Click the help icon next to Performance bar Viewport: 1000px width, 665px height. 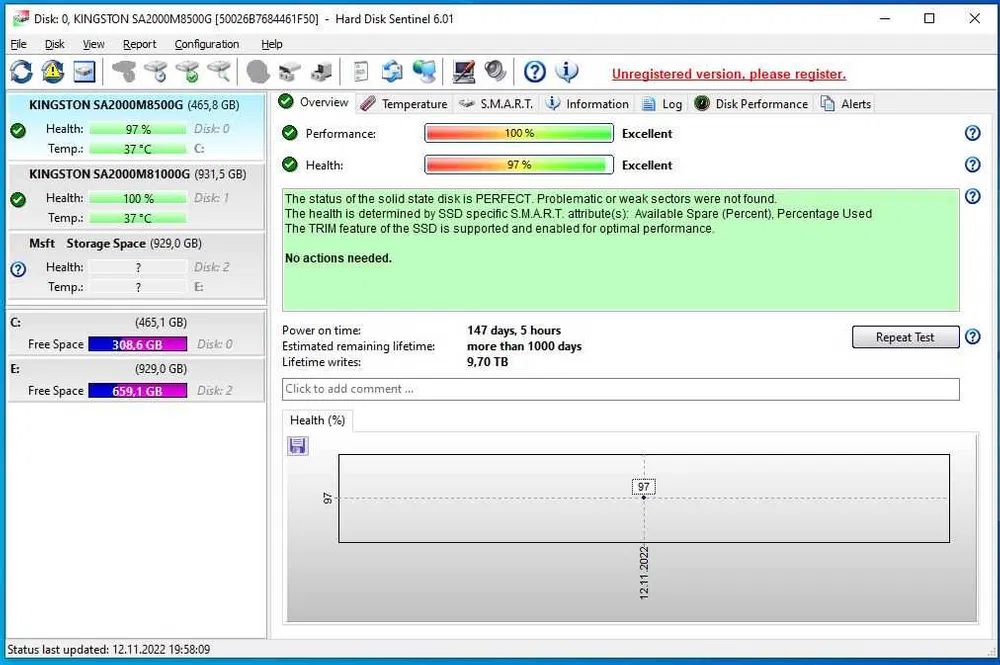(973, 133)
